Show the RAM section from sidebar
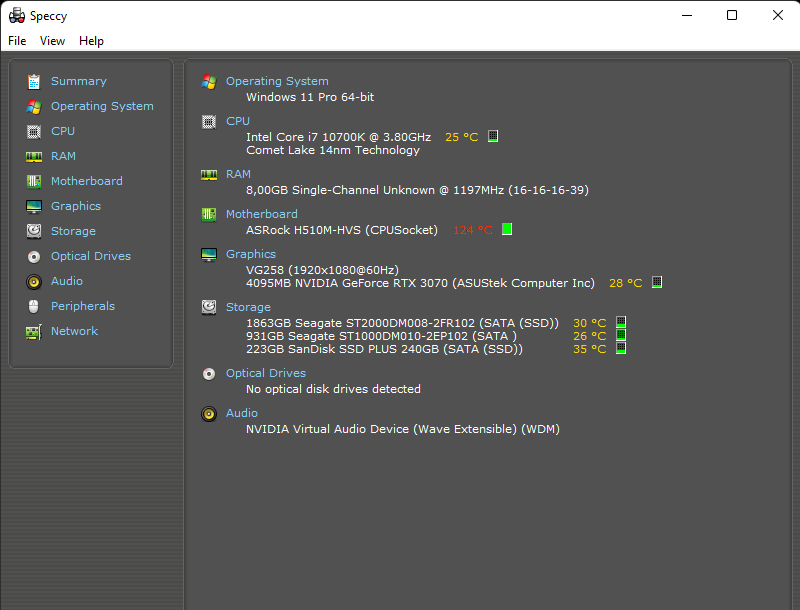Screen dimensions: 800x610 (63, 156)
